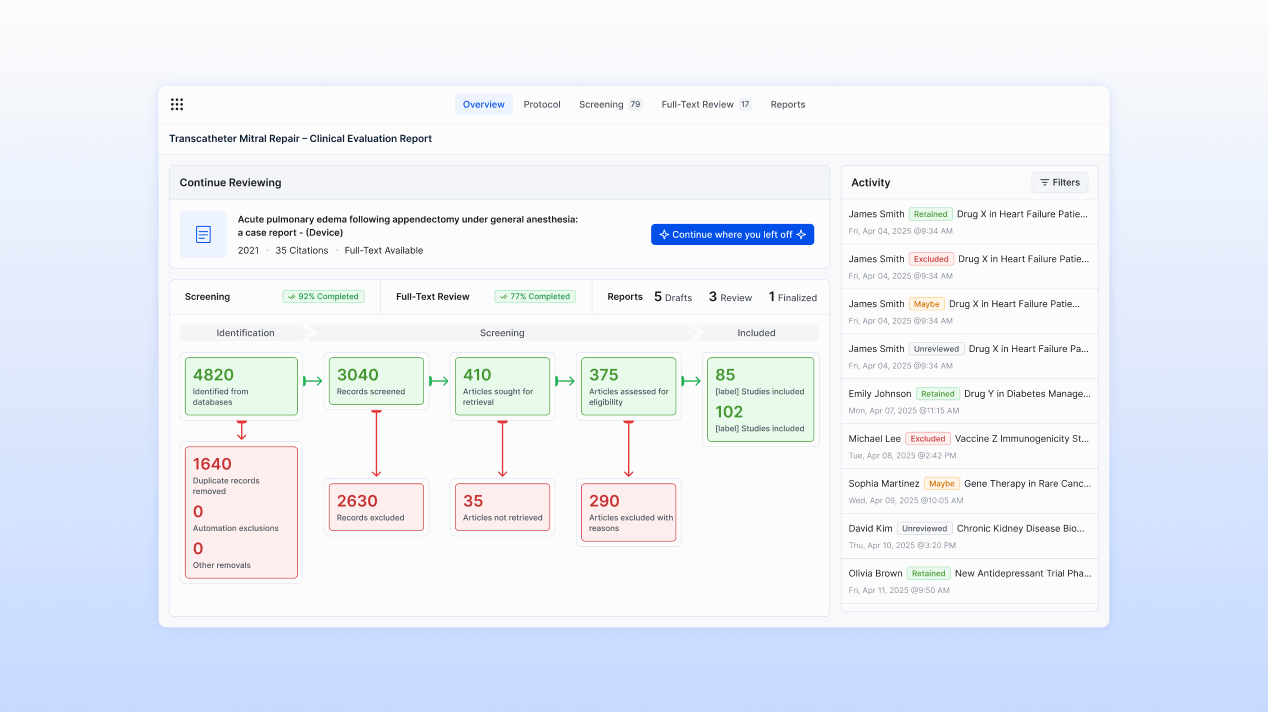The height and width of the screenshot is (712, 1268).
Task: Open the Protocol tab
Action: point(542,104)
